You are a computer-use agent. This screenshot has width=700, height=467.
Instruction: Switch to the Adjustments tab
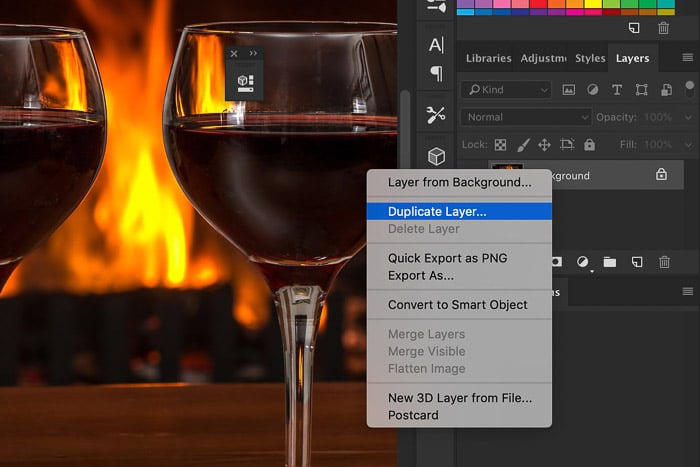(x=543, y=58)
